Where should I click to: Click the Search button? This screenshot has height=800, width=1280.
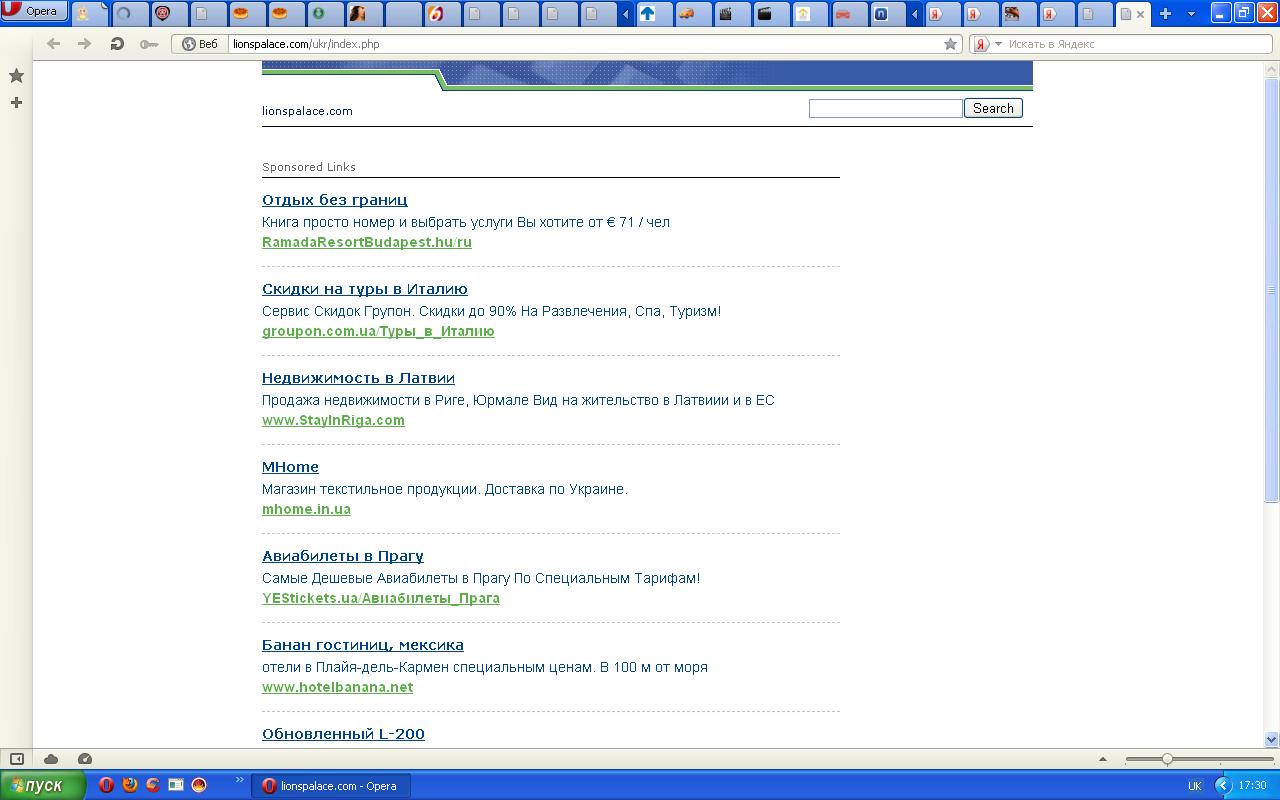tap(993, 108)
